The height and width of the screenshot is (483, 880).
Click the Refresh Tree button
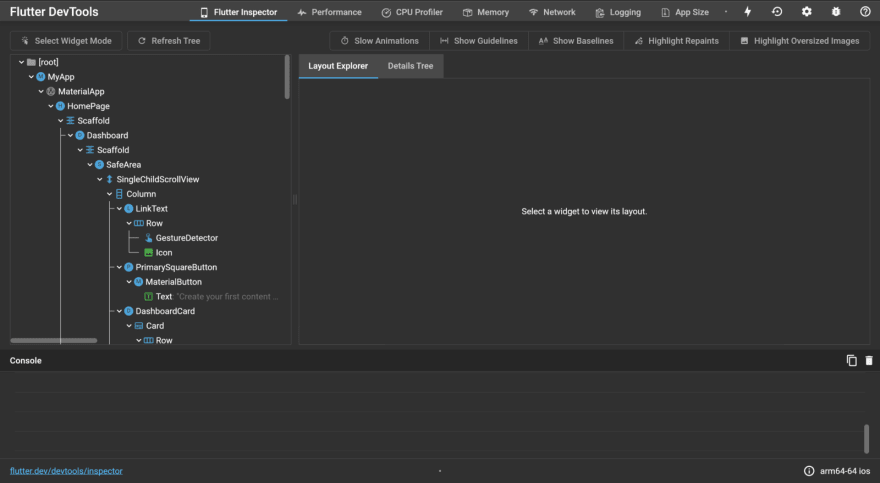pos(169,41)
